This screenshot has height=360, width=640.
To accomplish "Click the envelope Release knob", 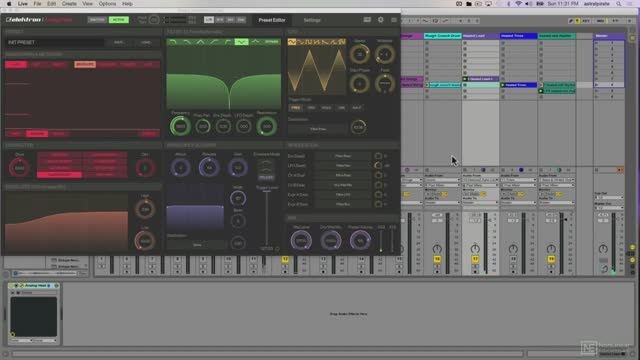I will pyautogui.click(x=209, y=167).
